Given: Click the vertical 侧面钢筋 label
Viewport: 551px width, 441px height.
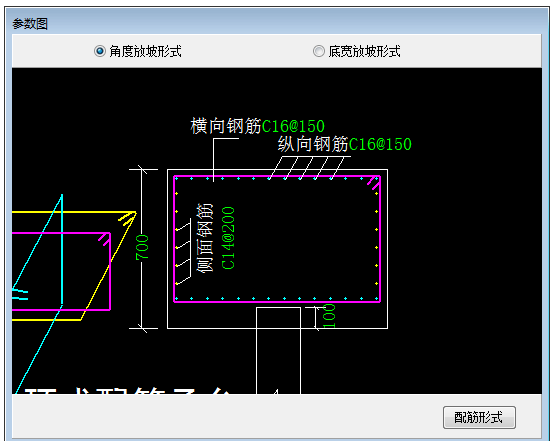Looking at the screenshot, I should [205, 238].
